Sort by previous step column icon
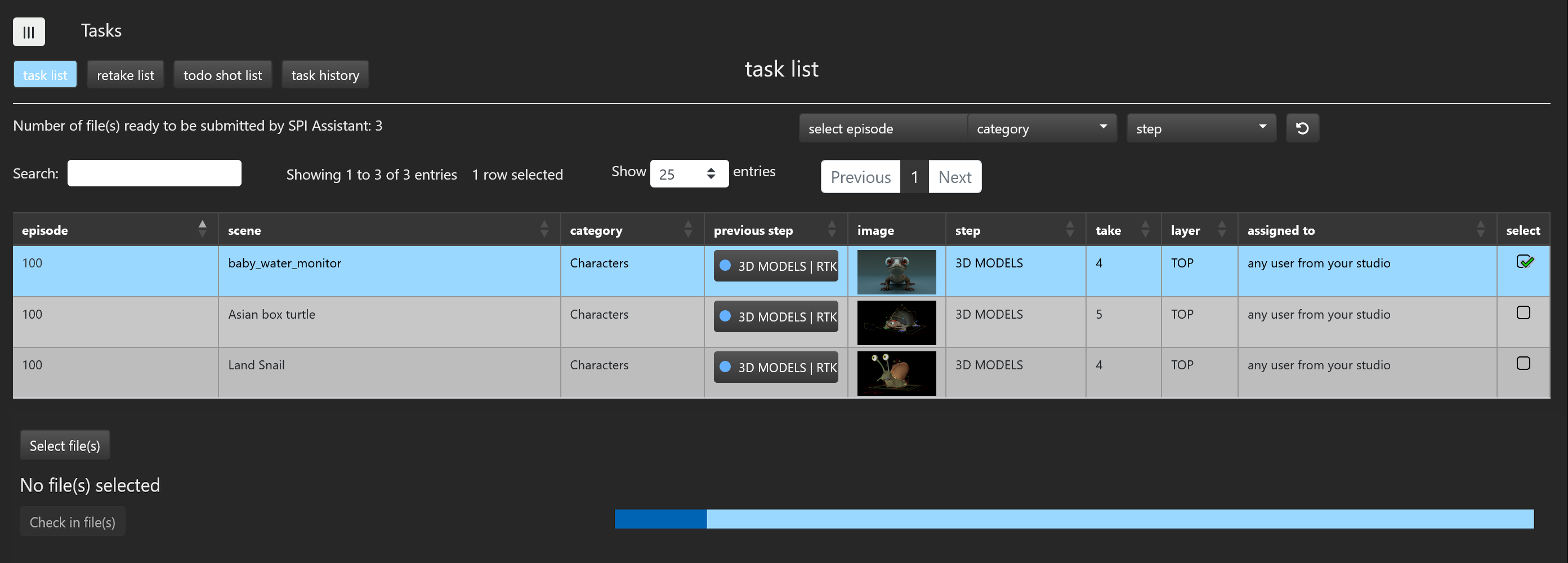1568x563 pixels. (x=832, y=230)
